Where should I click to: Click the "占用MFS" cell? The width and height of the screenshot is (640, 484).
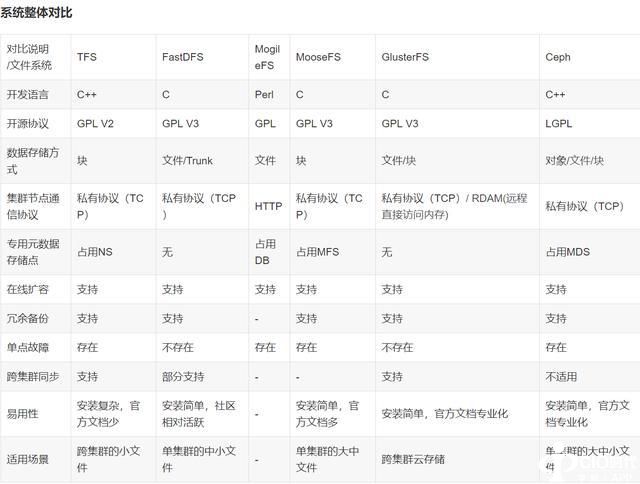[x=317, y=252]
